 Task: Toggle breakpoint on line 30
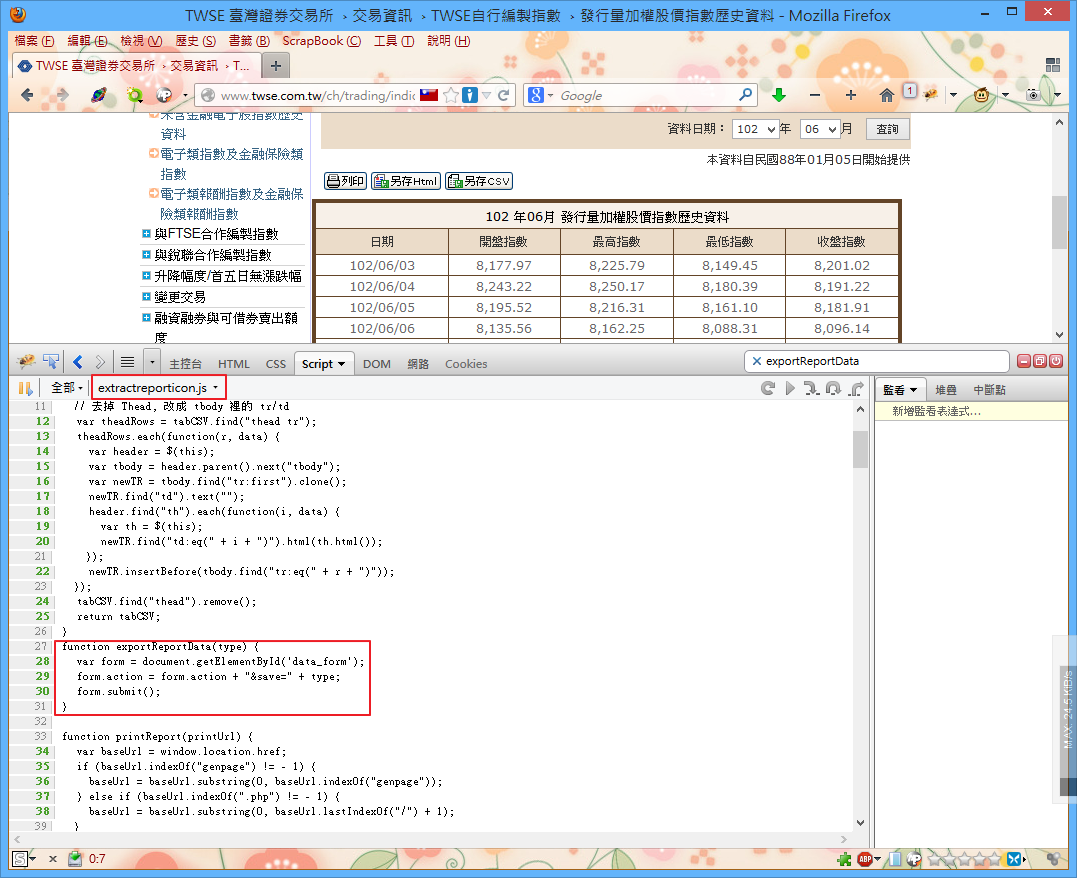(x=43, y=691)
